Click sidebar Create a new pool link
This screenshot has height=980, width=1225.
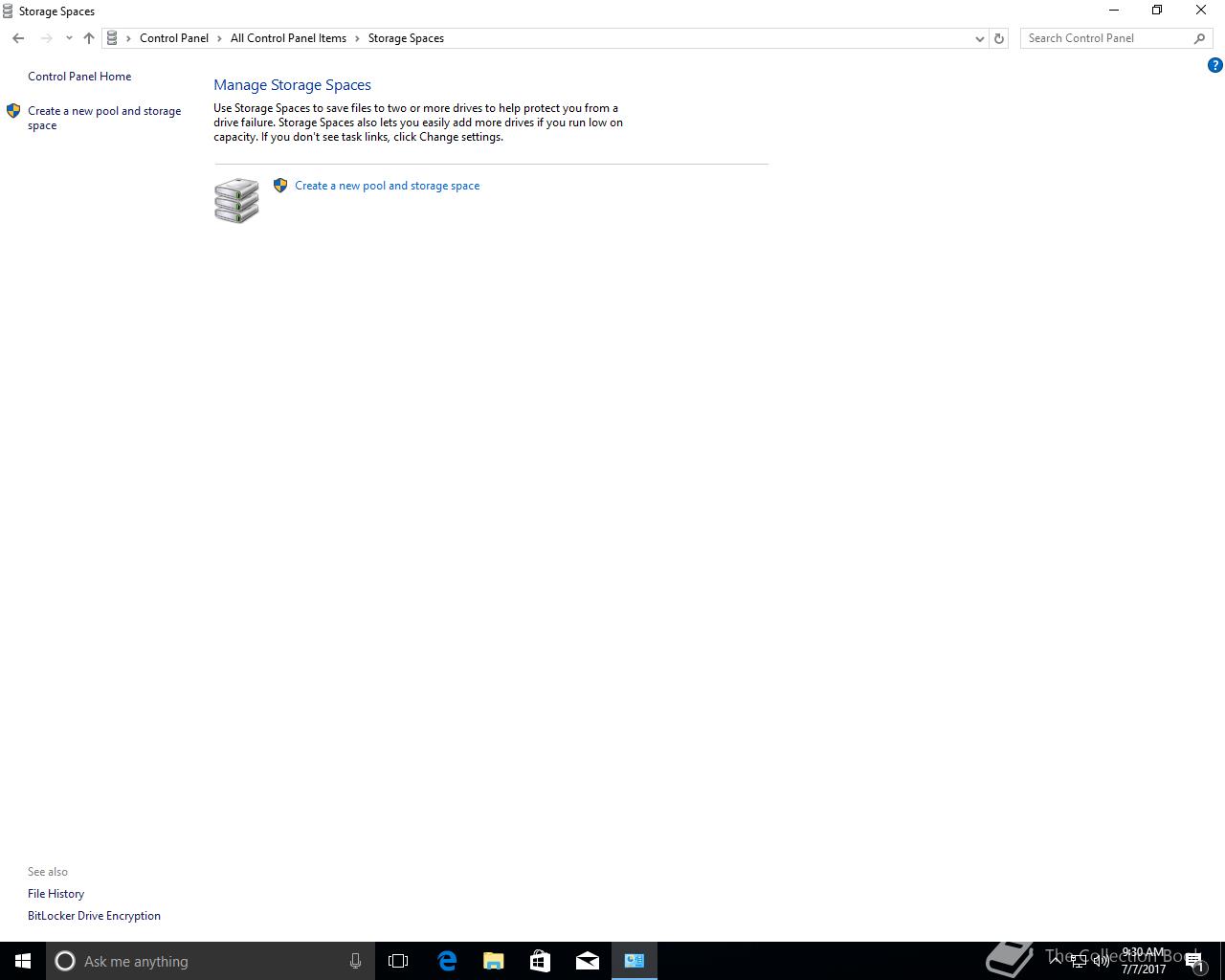(x=104, y=118)
